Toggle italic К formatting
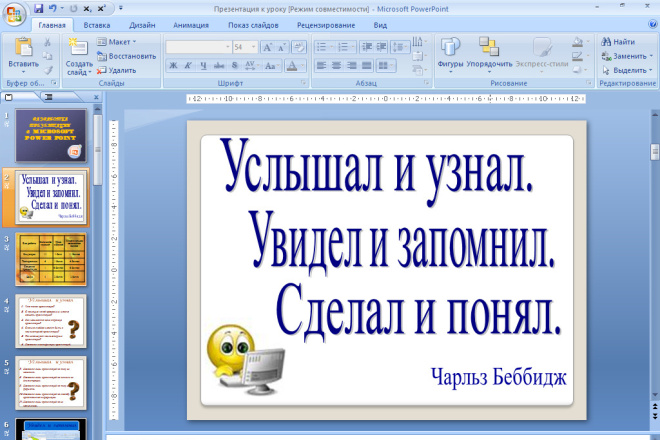The width and height of the screenshot is (660, 440). tap(188, 66)
